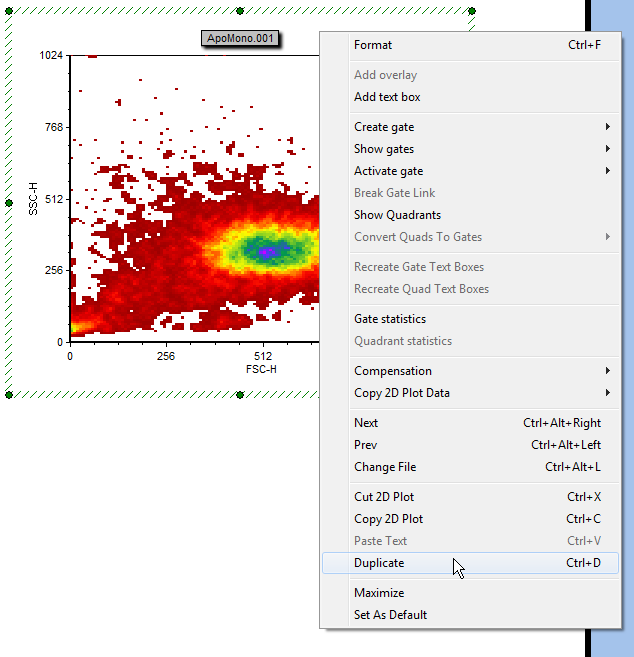Viewport: 634px width, 657px height.
Task: Click the bottom-middle green selection handle
Action: [240, 395]
